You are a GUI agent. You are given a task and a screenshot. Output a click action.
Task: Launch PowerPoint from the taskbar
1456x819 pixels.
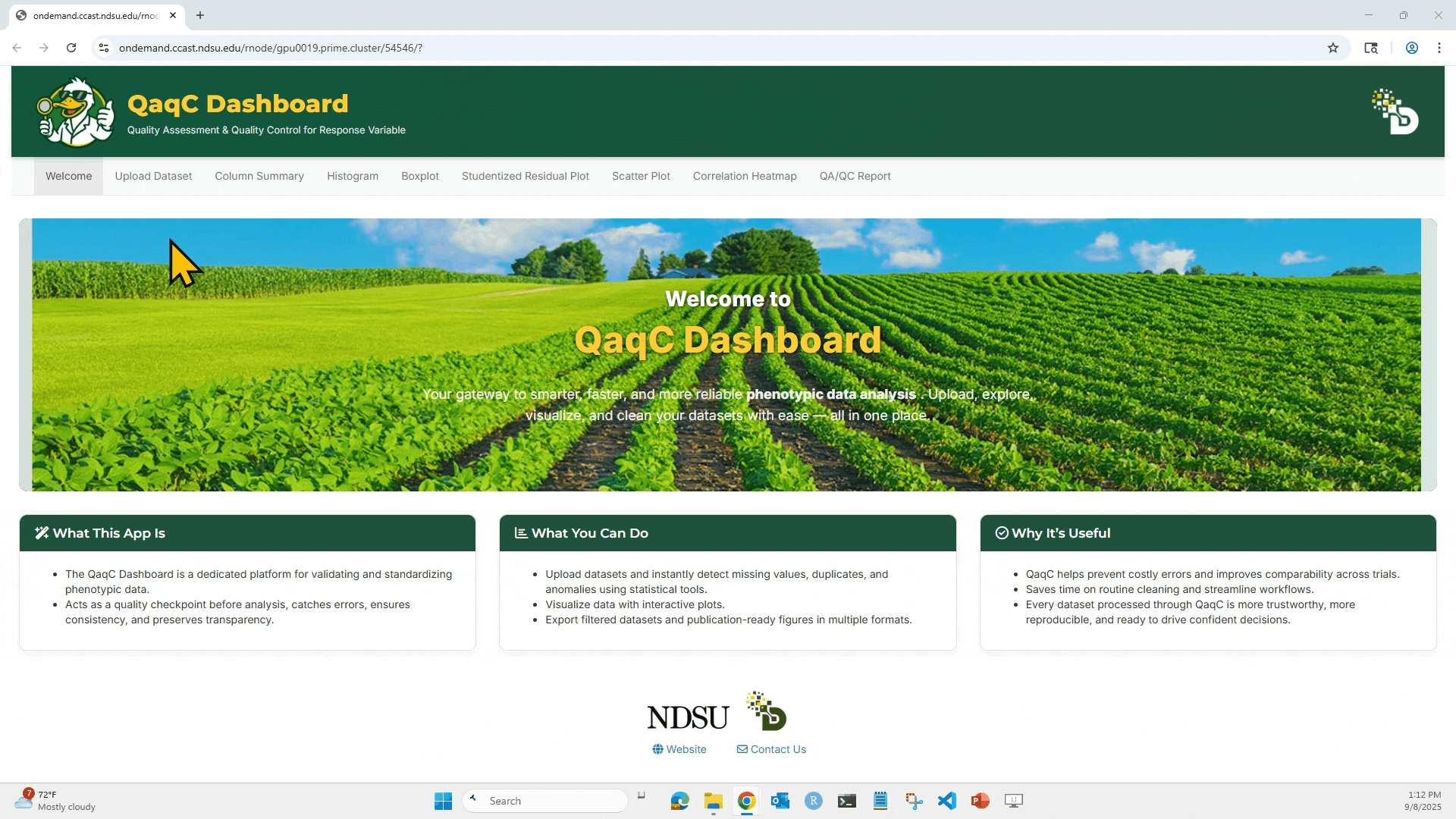click(980, 801)
